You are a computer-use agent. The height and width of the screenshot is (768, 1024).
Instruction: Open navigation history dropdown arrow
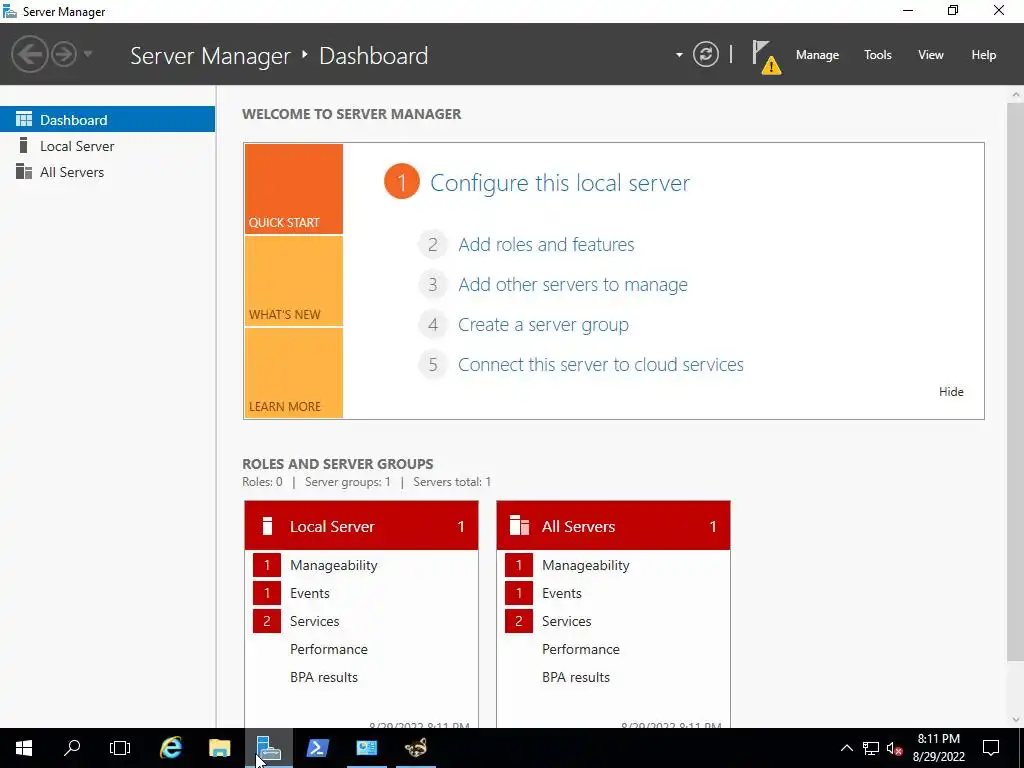click(x=88, y=54)
